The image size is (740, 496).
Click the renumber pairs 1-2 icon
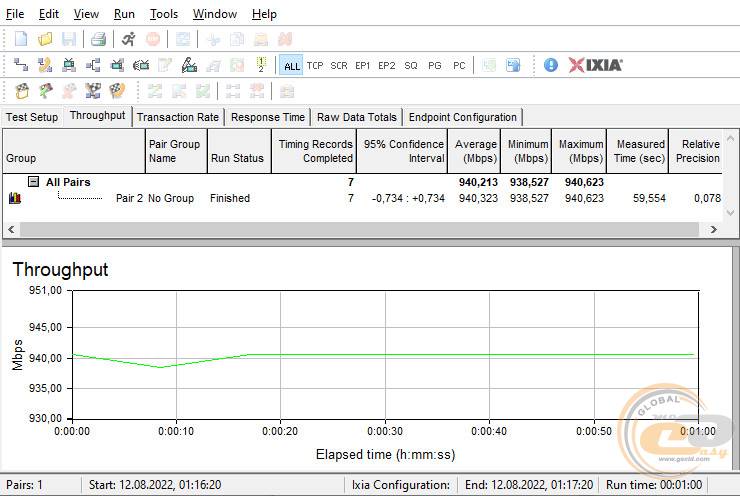click(x=261, y=65)
